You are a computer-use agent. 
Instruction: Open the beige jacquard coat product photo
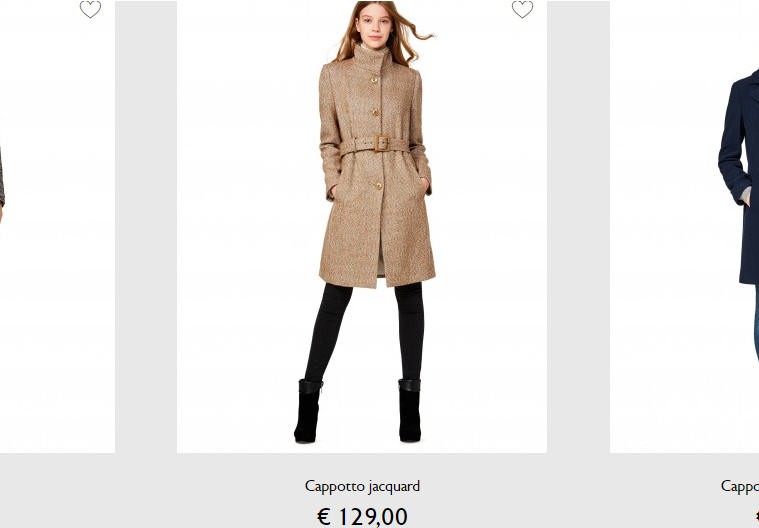pos(362,226)
